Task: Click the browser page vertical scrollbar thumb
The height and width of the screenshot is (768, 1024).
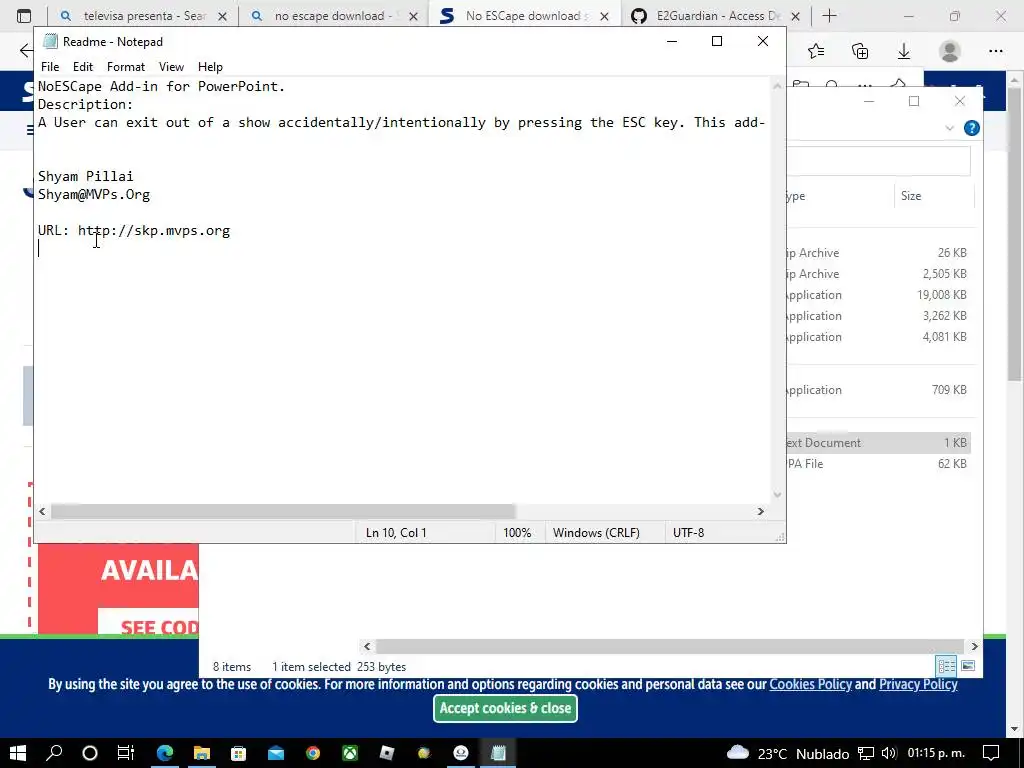Action: (x=1014, y=232)
